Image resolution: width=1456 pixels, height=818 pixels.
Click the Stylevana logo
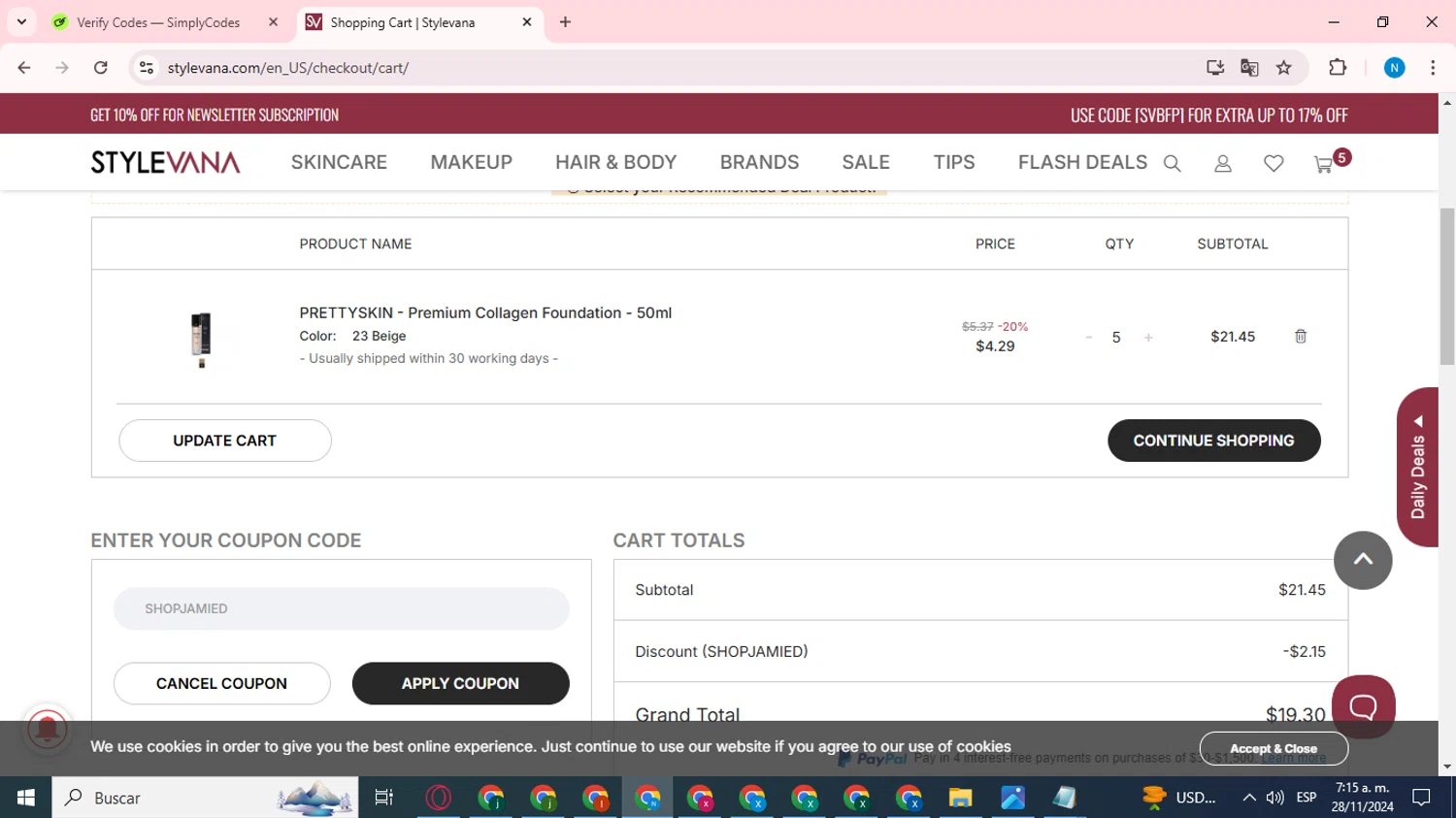pos(165,162)
